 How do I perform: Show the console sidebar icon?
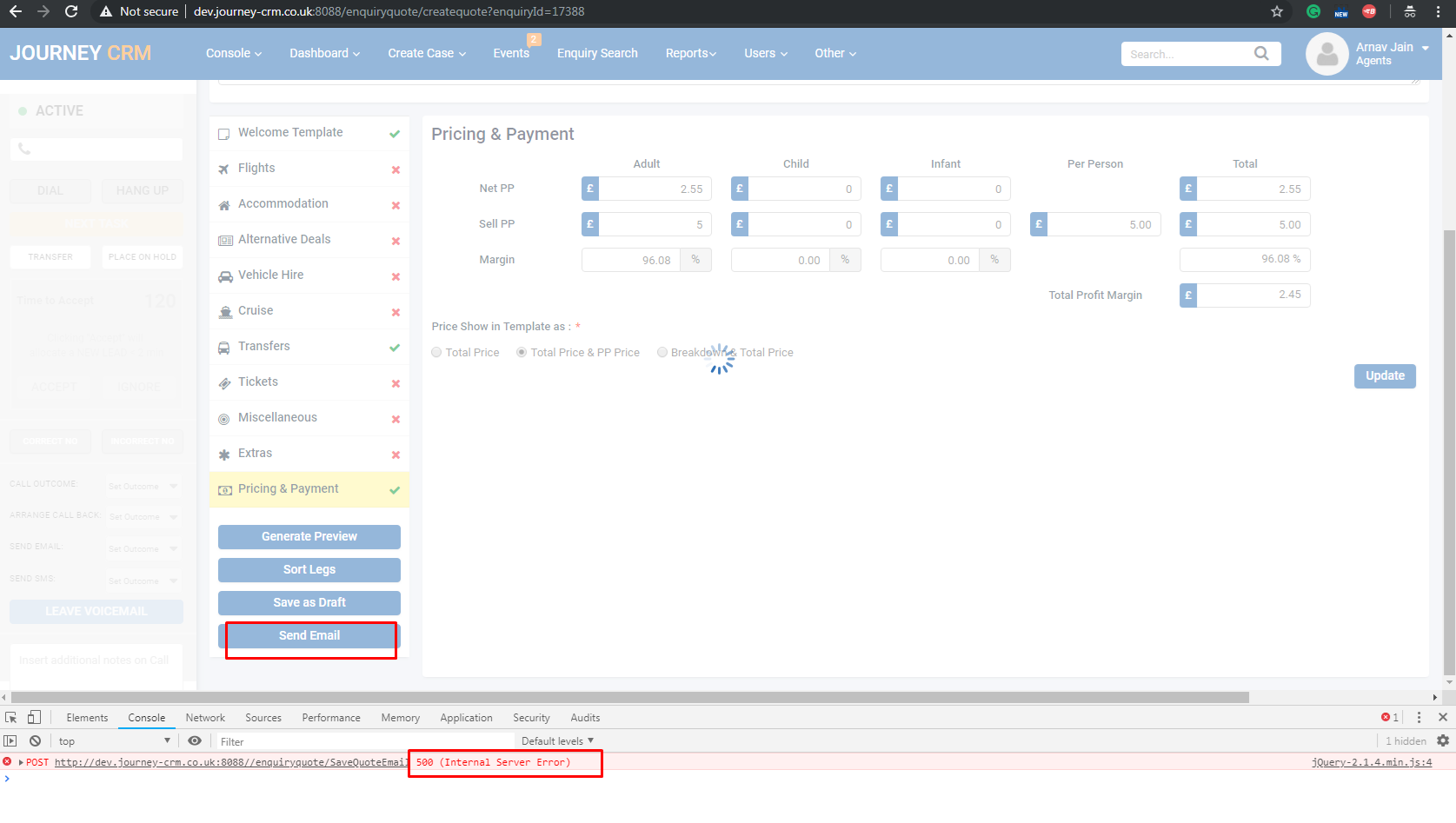tap(10, 741)
